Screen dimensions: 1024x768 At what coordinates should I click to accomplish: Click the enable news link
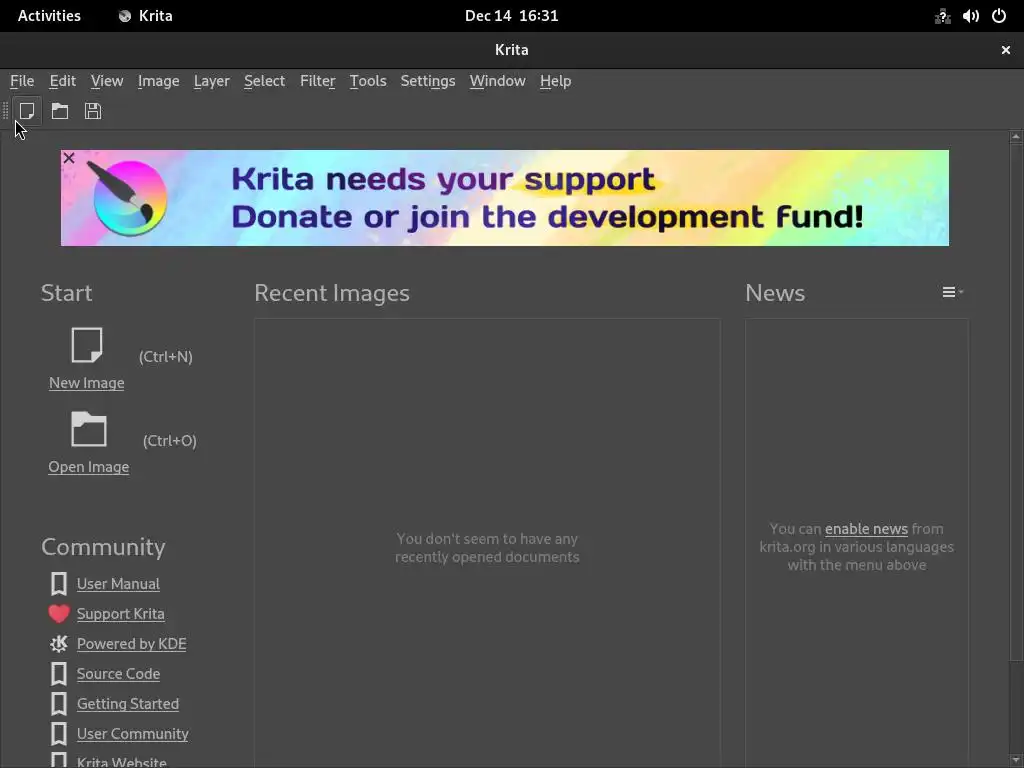tap(866, 529)
